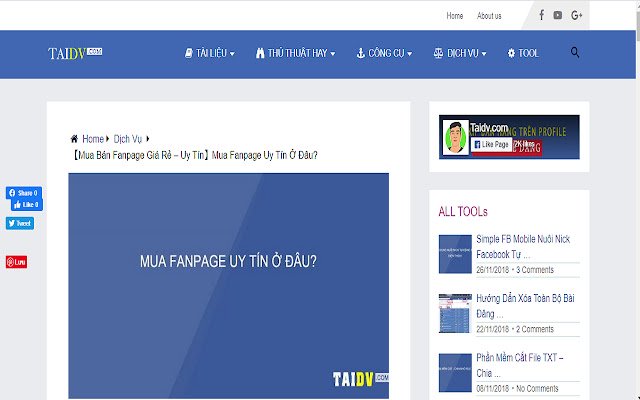Go to Dịch Vụ in breadcrumb

point(127,139)
